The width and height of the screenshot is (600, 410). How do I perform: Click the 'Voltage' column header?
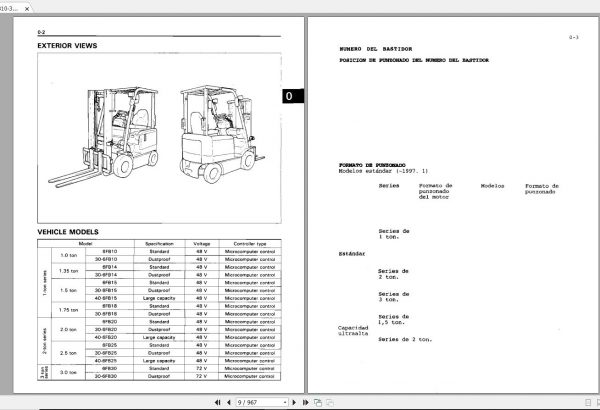(x=202, y=244)
